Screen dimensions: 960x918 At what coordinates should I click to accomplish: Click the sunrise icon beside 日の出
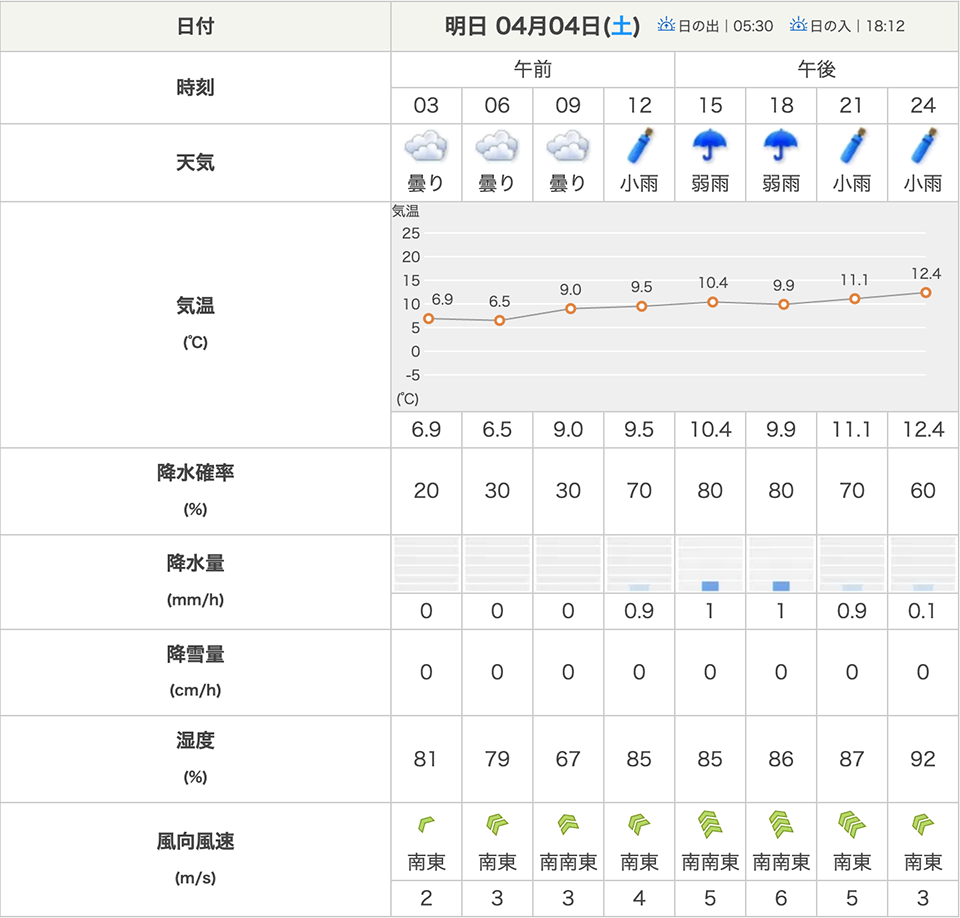pyautogui.click(x=666, y=25)
